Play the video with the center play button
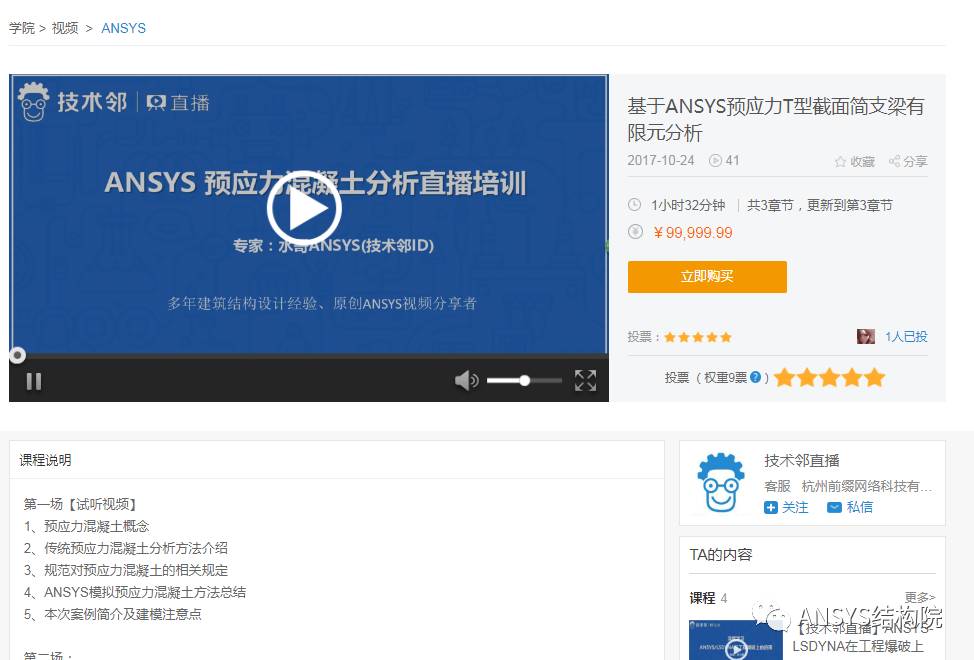The image size is (974, 660). [x=304, y=208]
